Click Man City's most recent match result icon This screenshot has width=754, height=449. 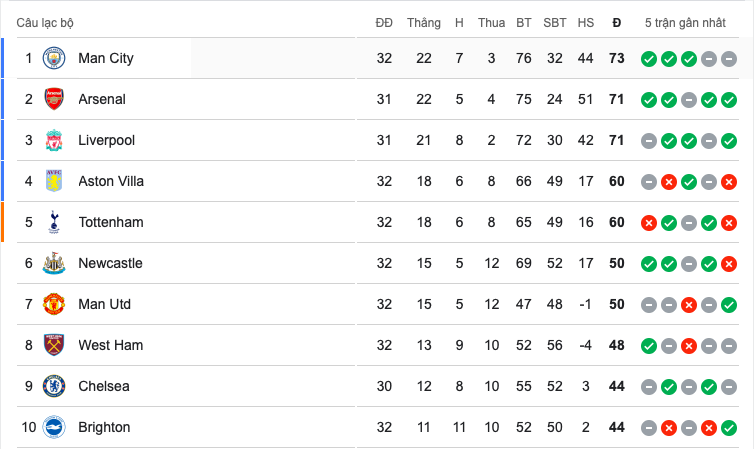tap(729, 59)
